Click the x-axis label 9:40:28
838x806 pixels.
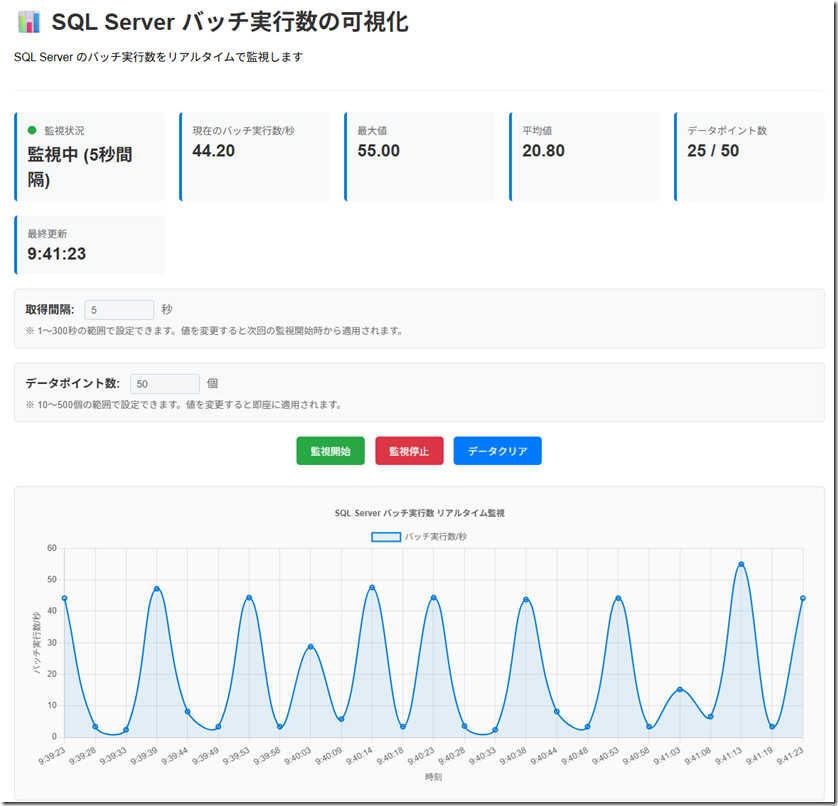point(452,755)
